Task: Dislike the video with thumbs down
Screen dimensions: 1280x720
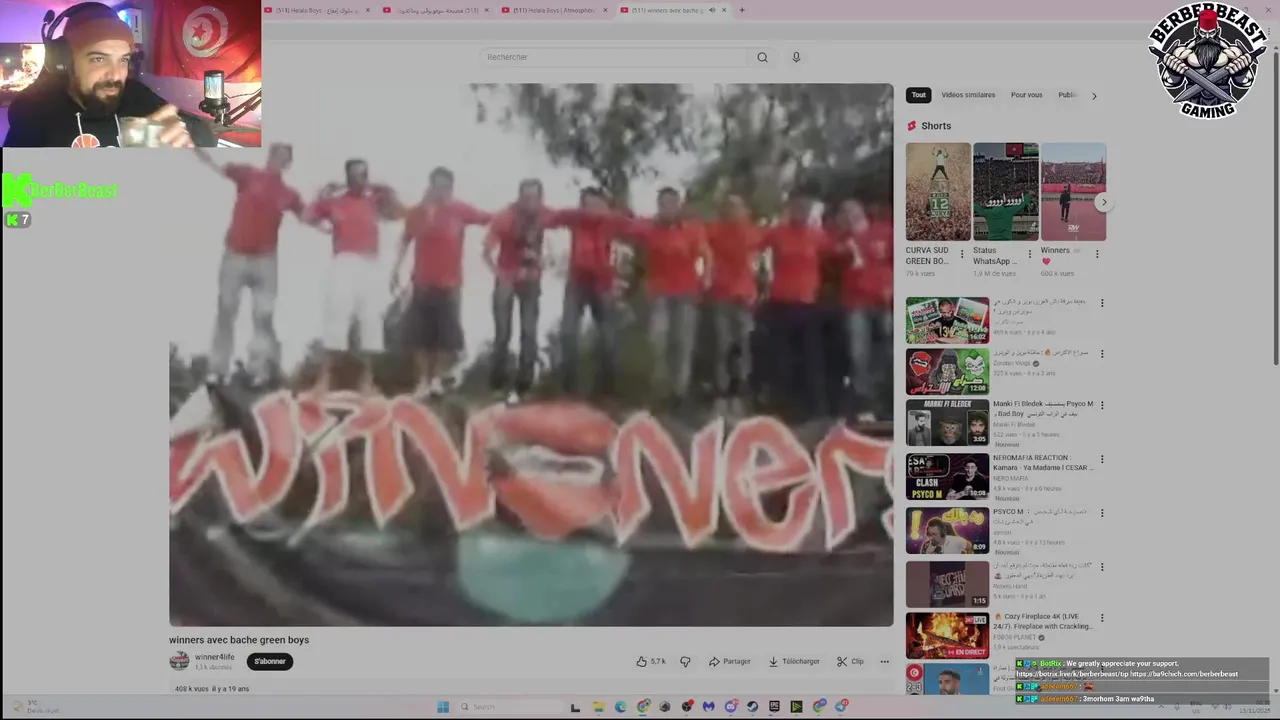Action: [x=685, y=661]
